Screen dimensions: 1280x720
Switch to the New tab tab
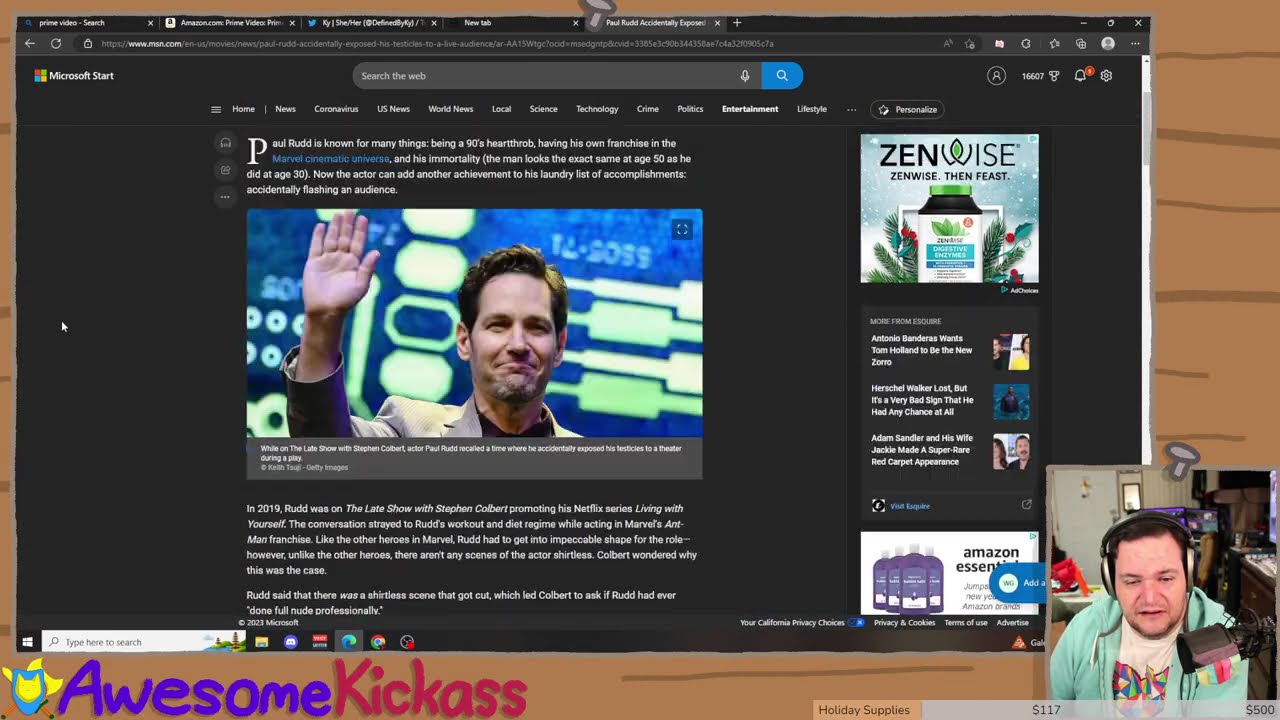pos(513,22)
